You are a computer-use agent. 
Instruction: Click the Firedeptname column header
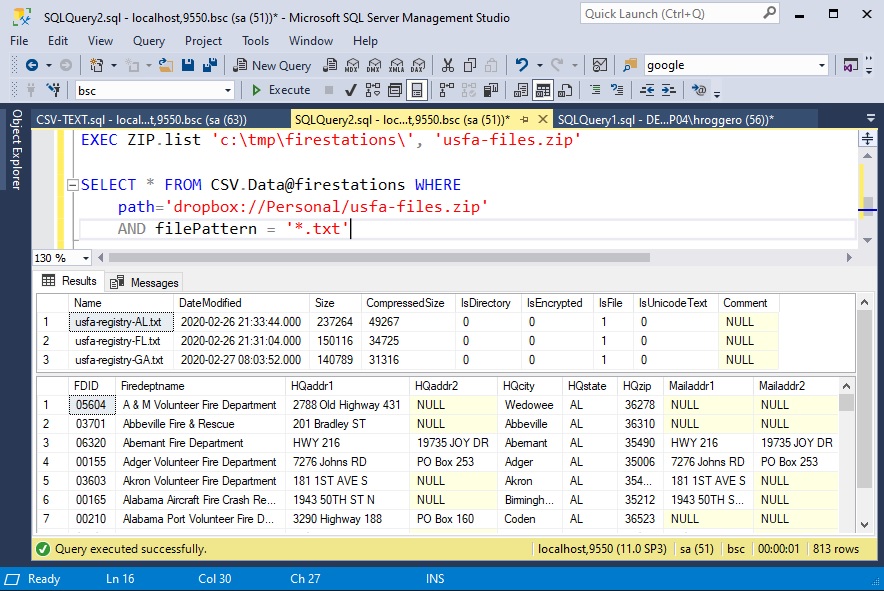point(200,386)
